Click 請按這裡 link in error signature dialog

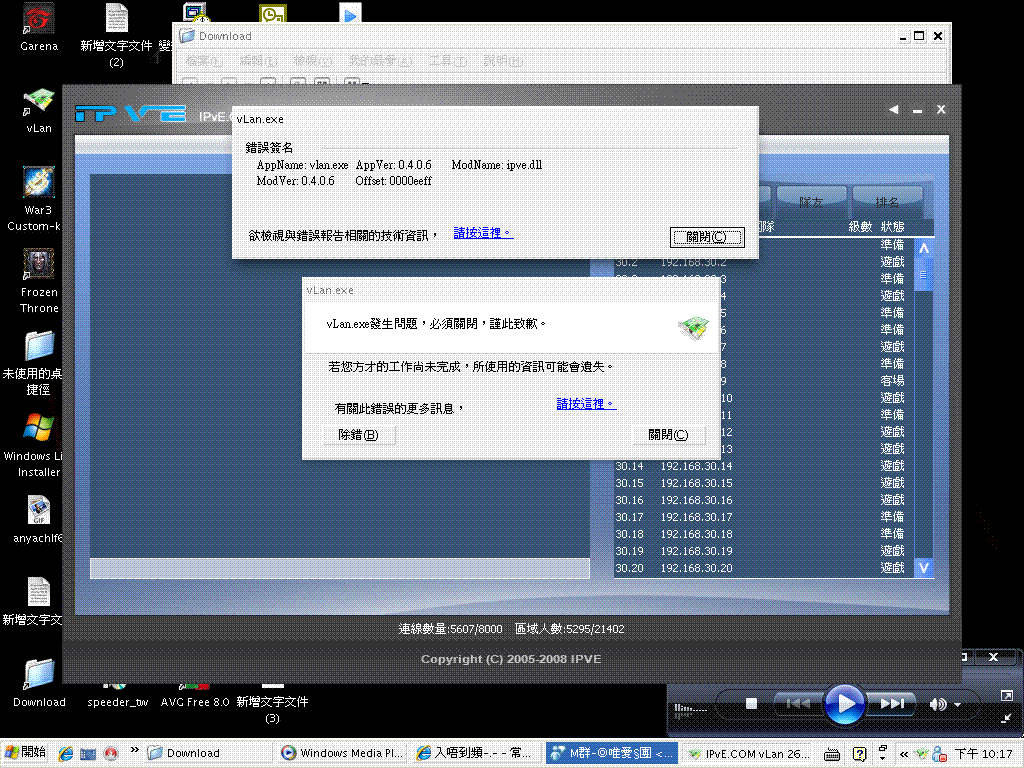tap(483, 233)
